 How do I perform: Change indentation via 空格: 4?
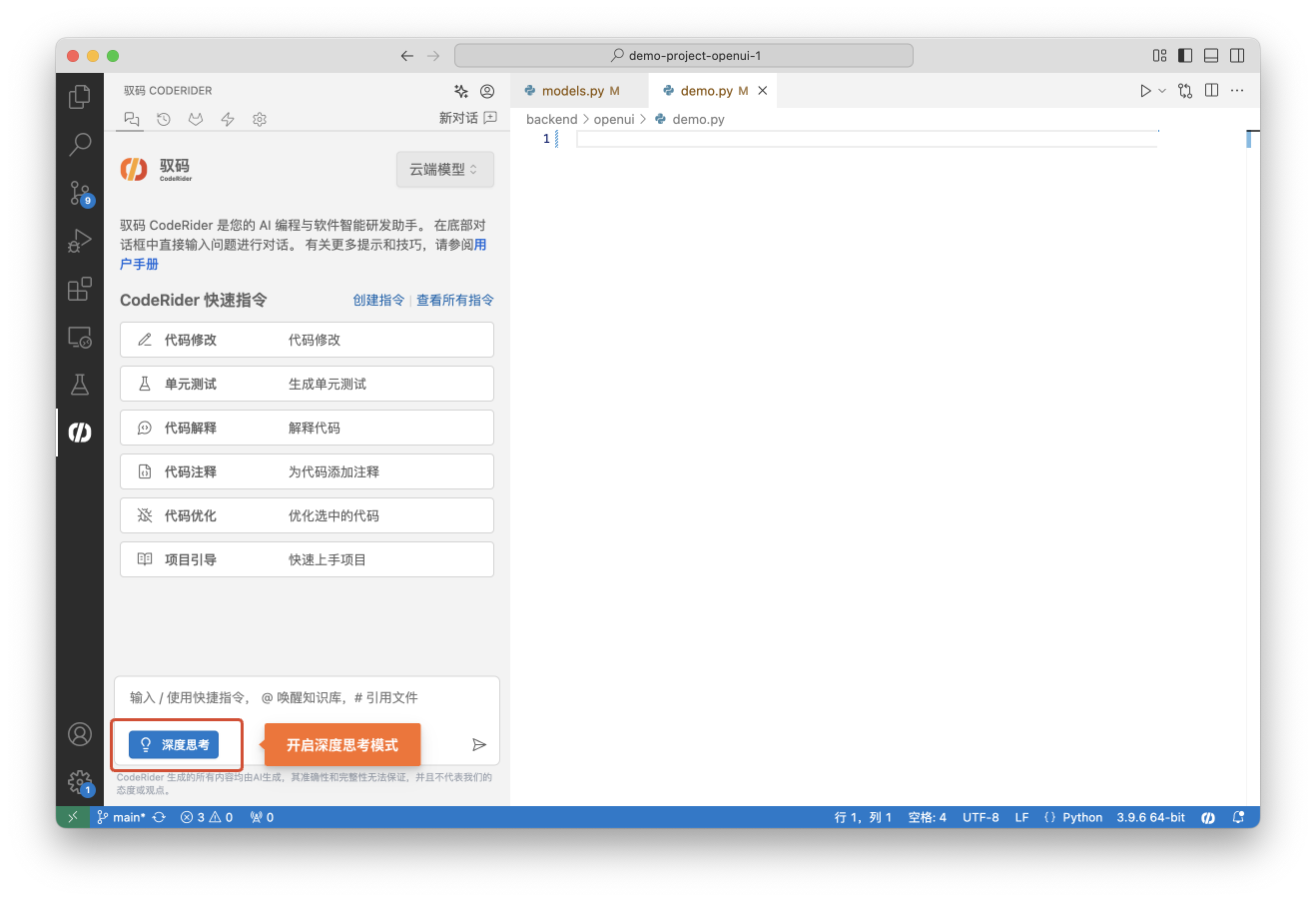coord(927,817)
